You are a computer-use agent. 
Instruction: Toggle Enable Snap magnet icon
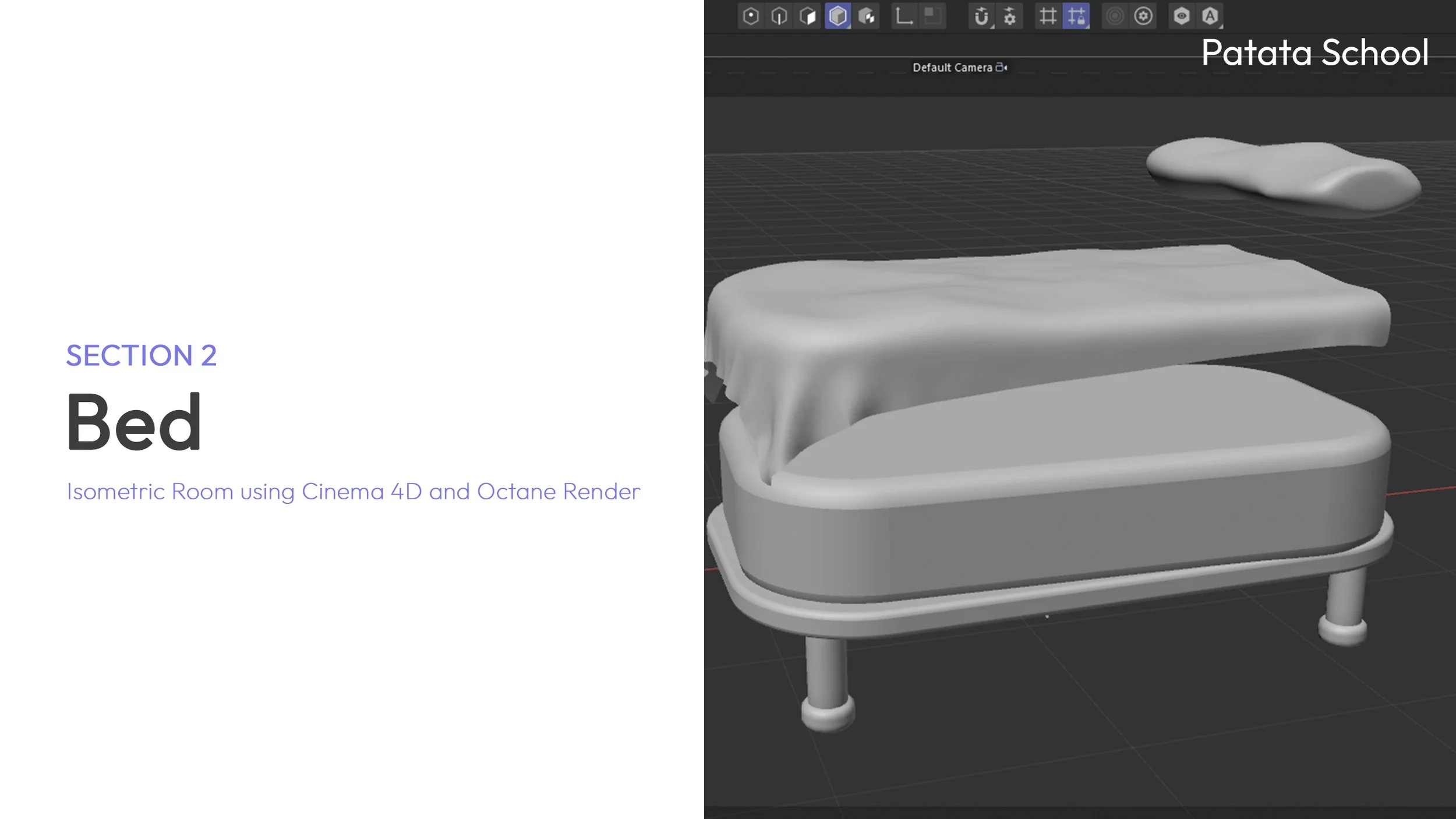coord(981,16)
